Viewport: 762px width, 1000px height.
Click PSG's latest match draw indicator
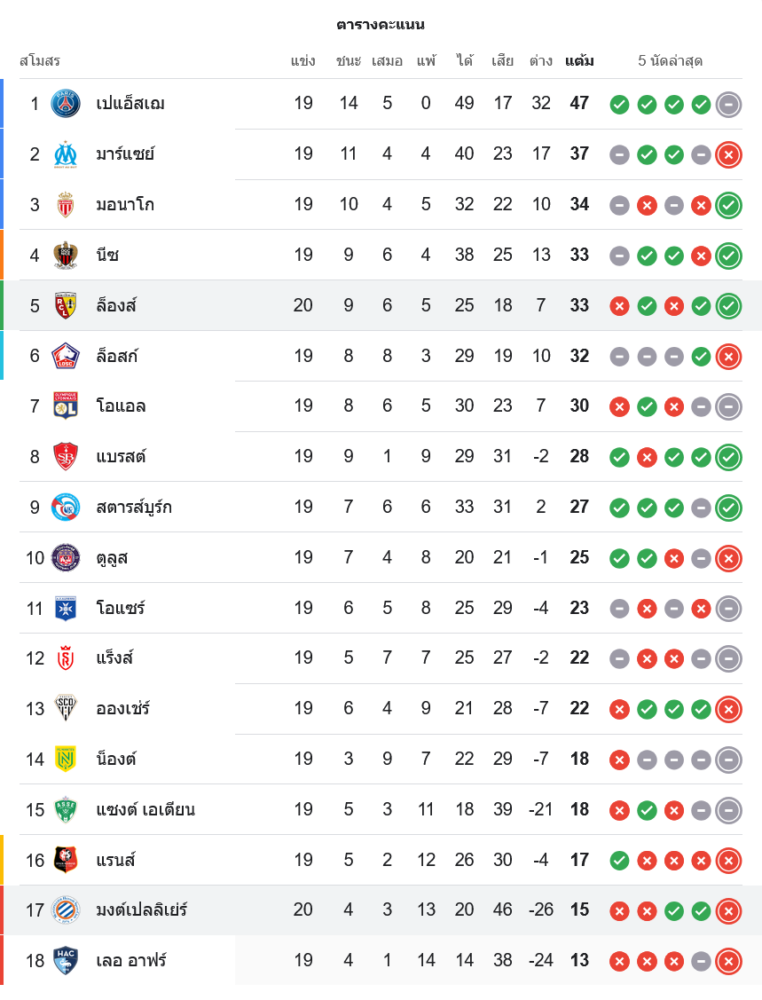(x=729, y=104)
